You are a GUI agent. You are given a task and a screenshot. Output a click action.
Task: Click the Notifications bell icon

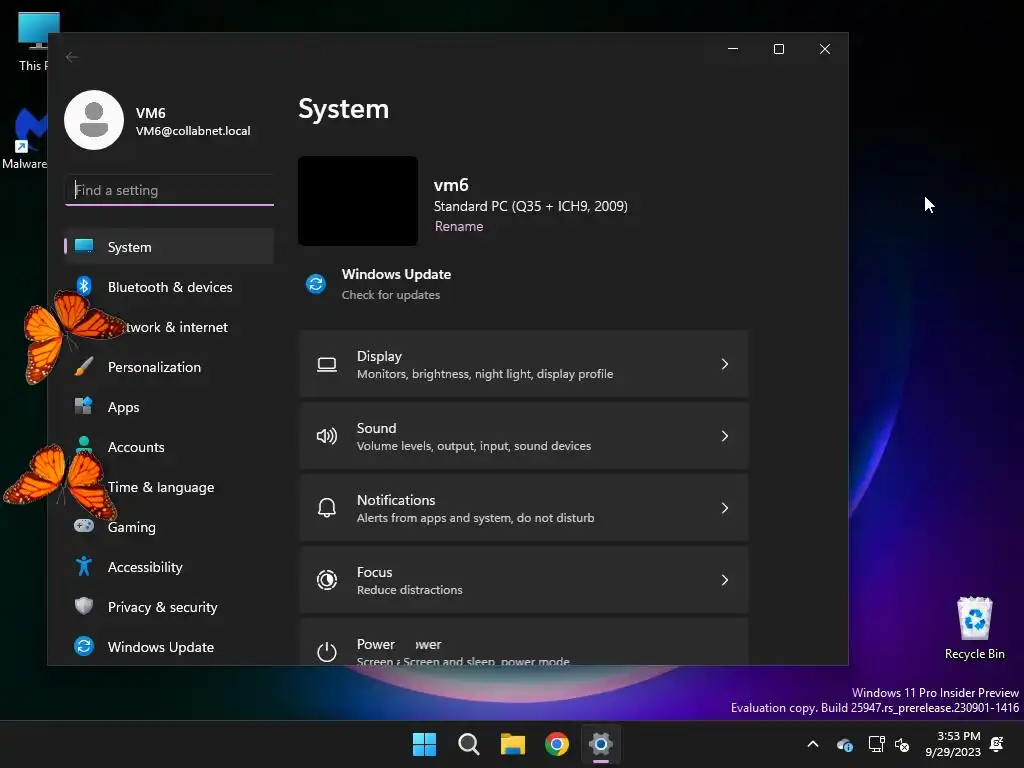click(x=327, y=507)
